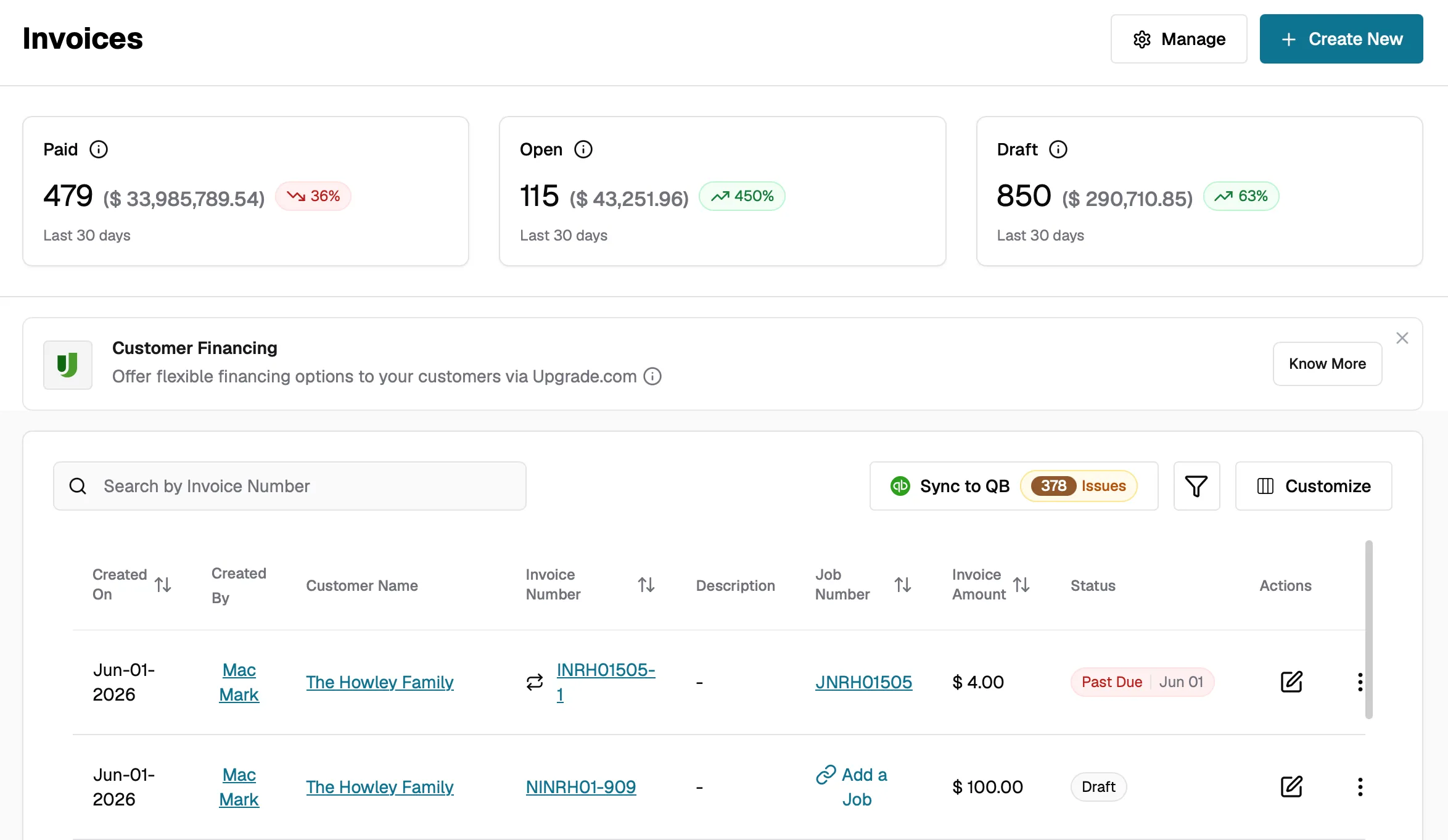Screen dimensions: 1448x840
Task: Click the 378 Issues badge
Action: [x=1079, y=486]
